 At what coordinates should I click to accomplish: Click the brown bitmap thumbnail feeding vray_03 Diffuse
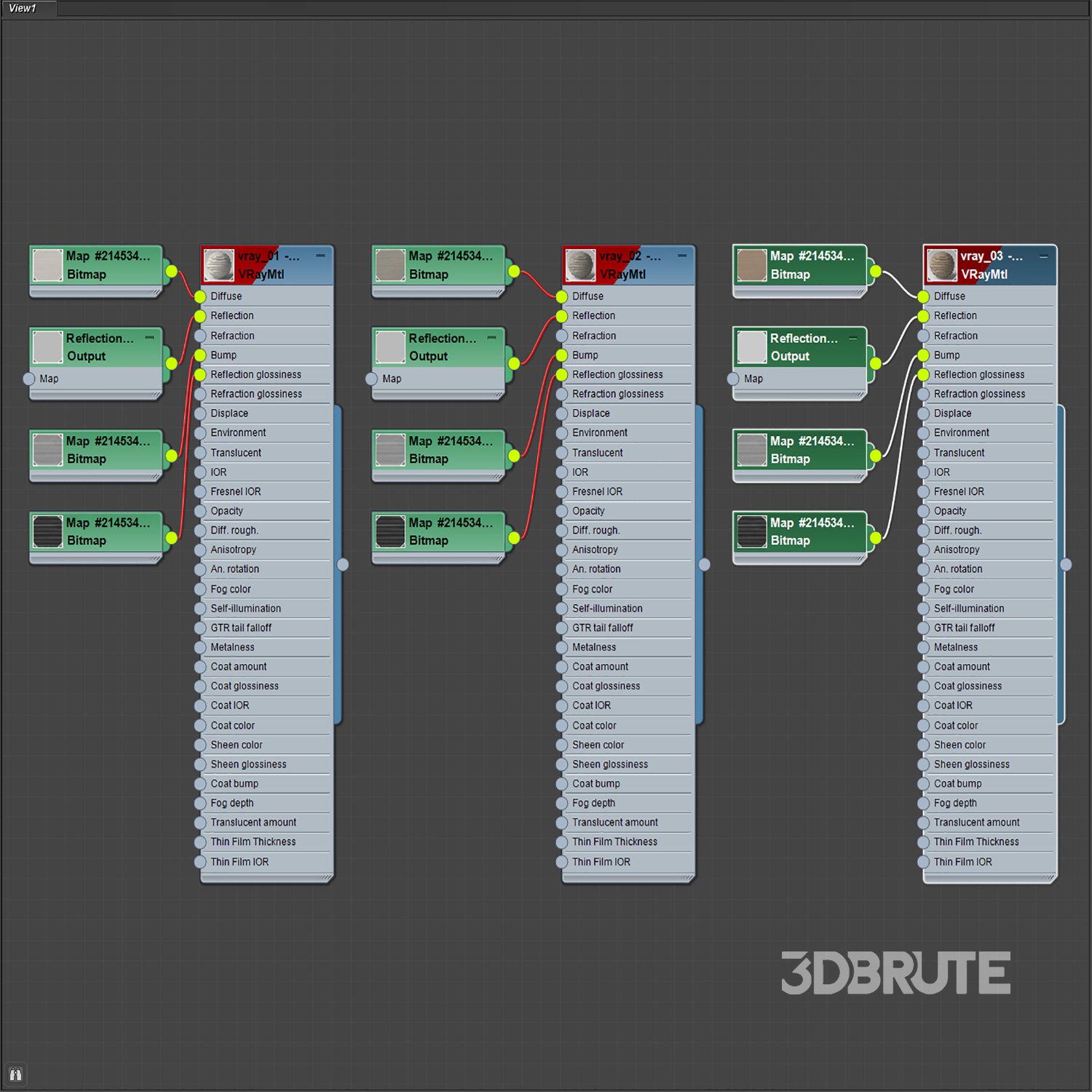tap(752, 266)
